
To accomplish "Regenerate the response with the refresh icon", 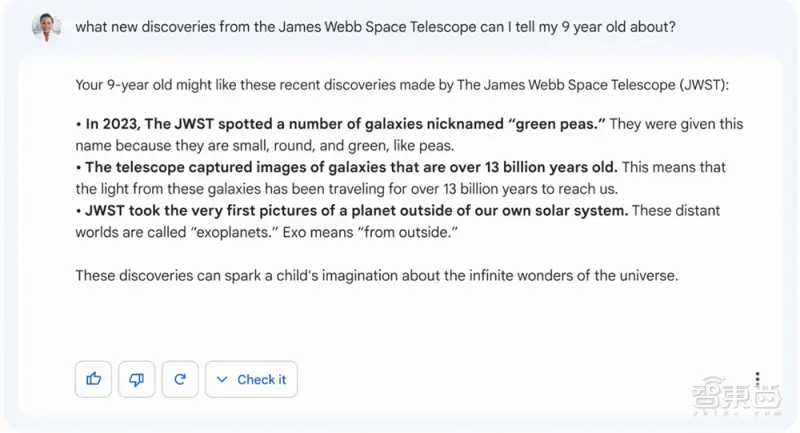I will (x=180, y=379).
